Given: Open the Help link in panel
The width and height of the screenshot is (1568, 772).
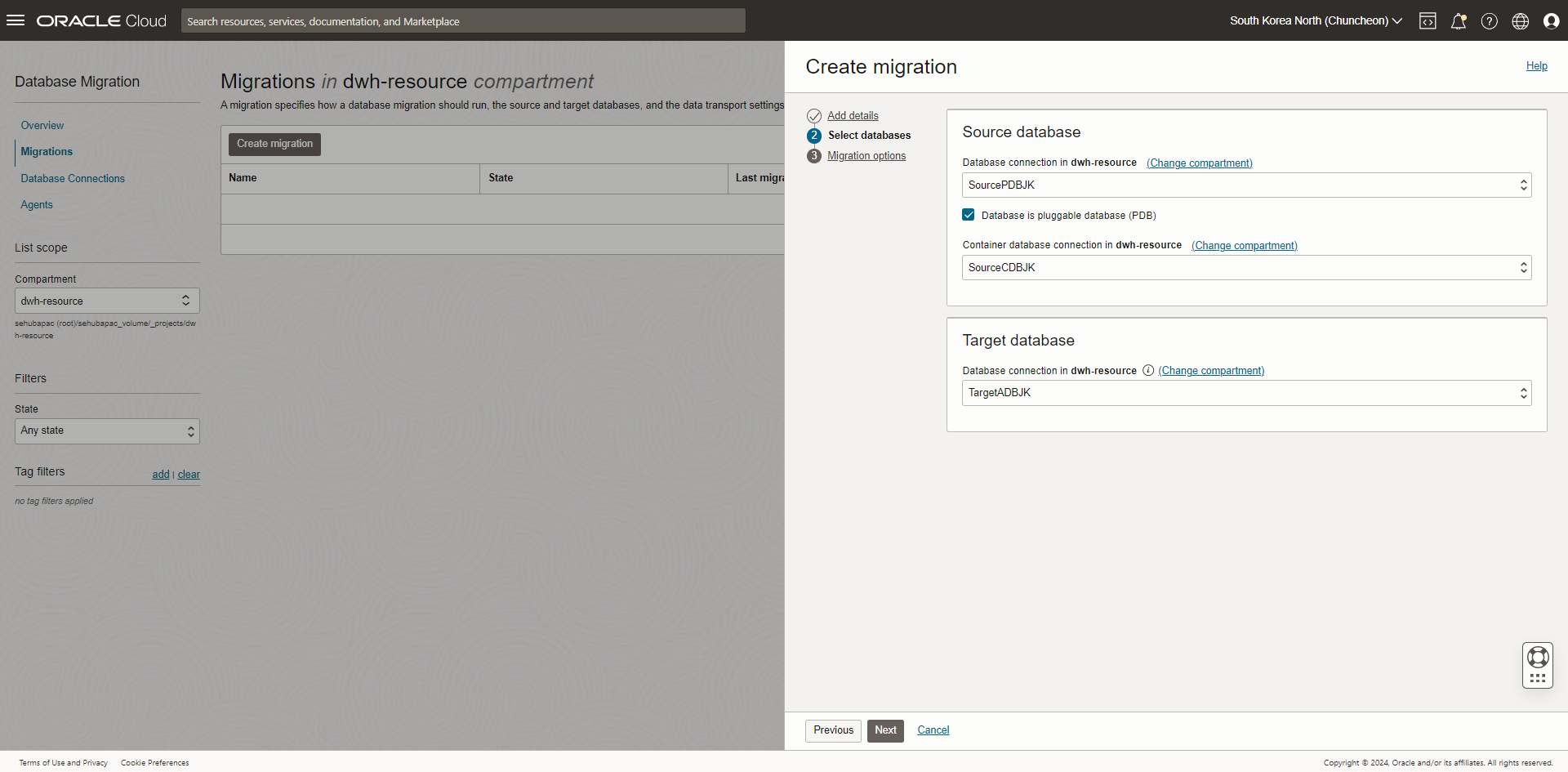Looking at the screenshot, I should point(1537,66).
